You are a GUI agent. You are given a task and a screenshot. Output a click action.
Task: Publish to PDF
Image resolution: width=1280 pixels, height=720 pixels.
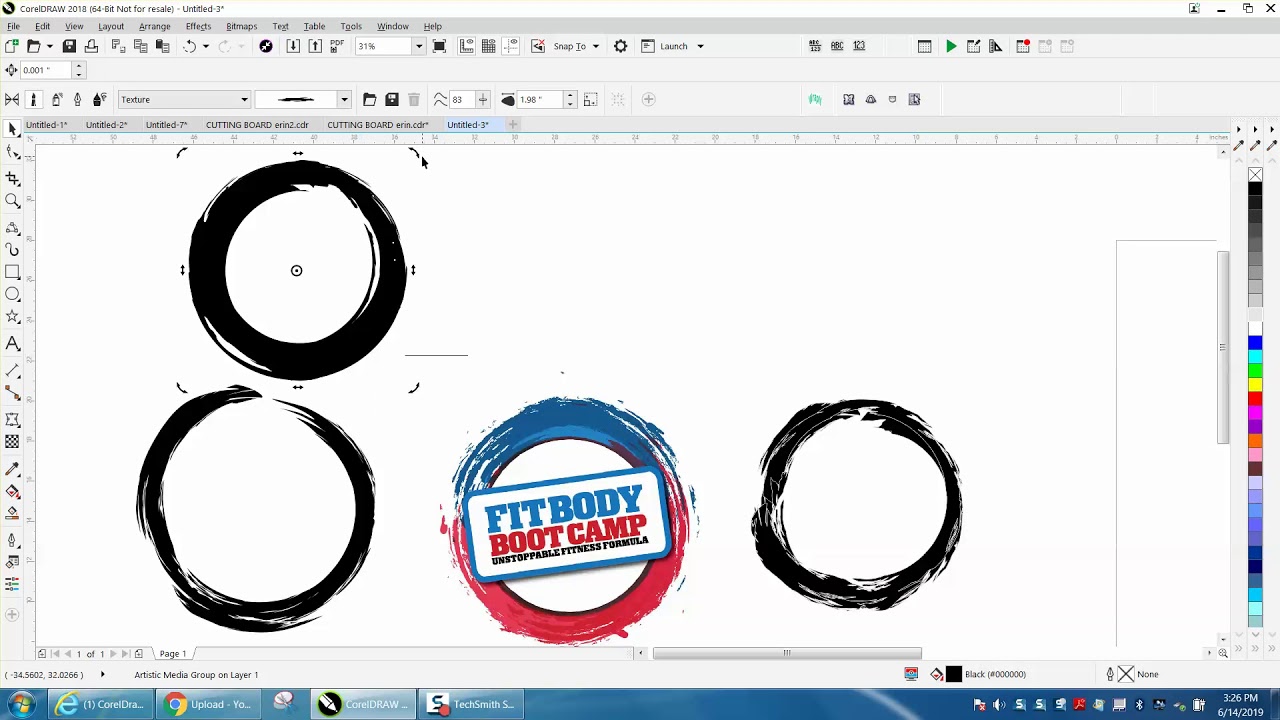[x=337, y=46]
